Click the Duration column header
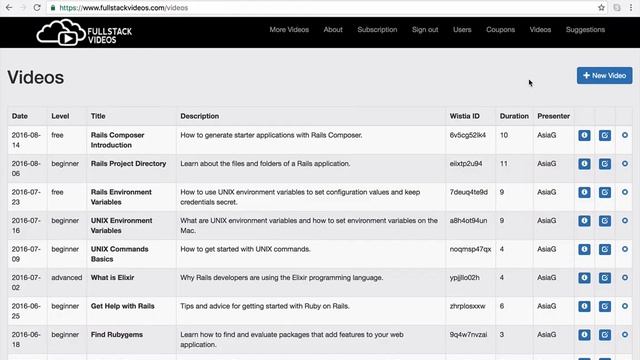The image size is (640, 360). (x=514, y=116)
